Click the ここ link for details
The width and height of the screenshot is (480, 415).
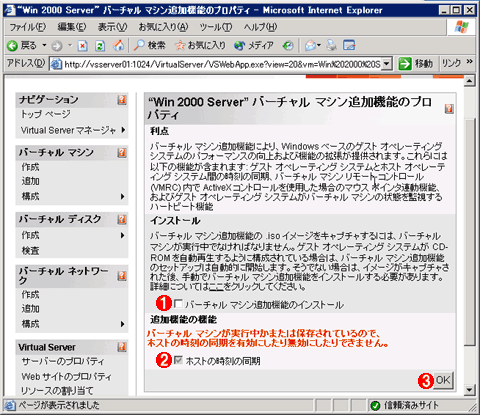pos(216,287)
